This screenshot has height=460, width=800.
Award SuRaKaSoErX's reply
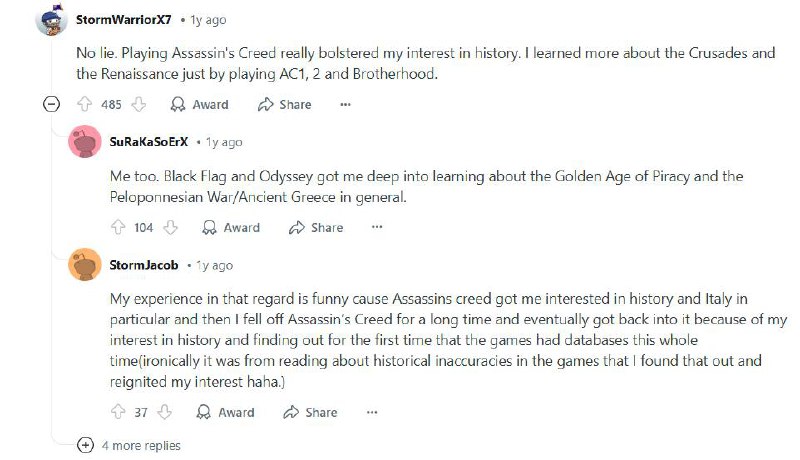pos(231,227)
